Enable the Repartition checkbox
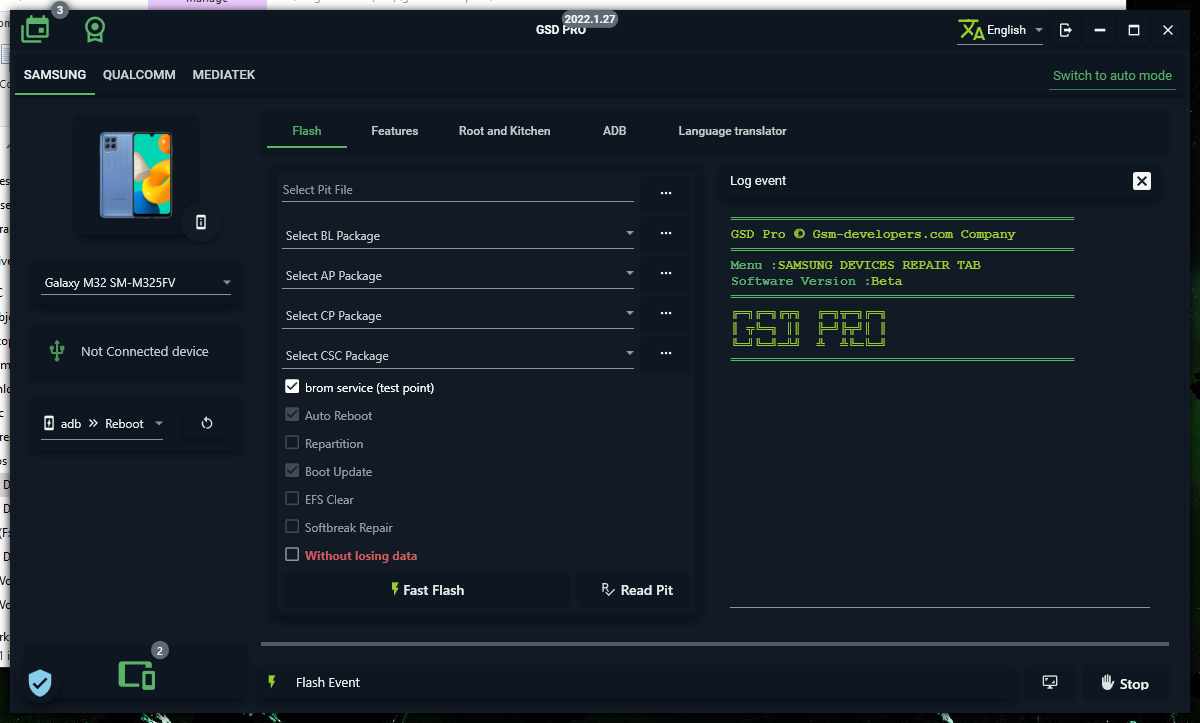1200x723 pixels. tap(292, 443)
